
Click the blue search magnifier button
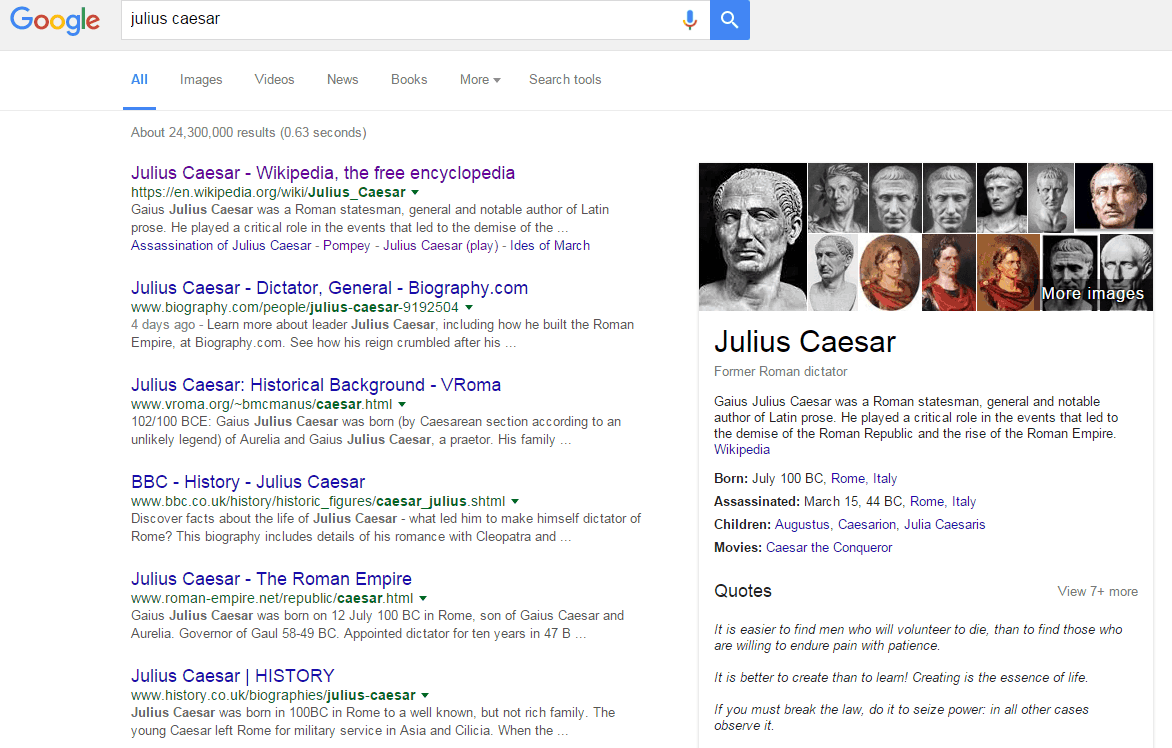729,20
